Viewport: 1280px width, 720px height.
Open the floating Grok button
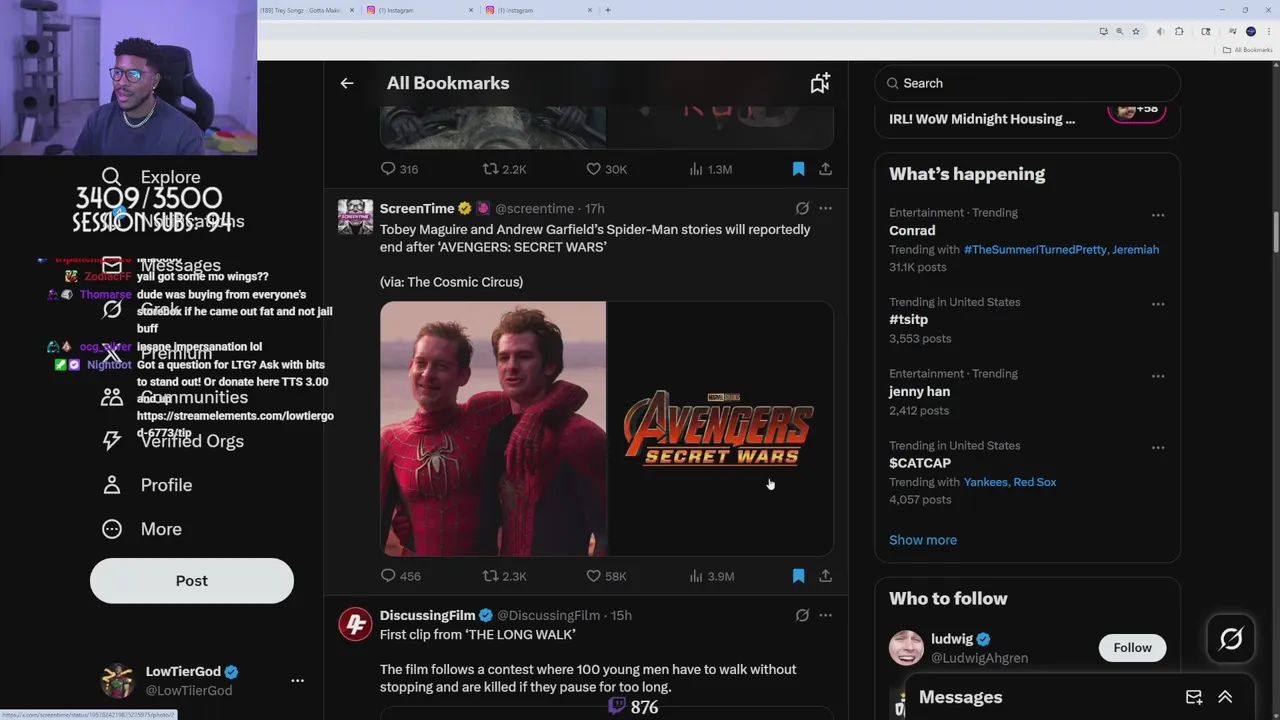point(1231,639)
